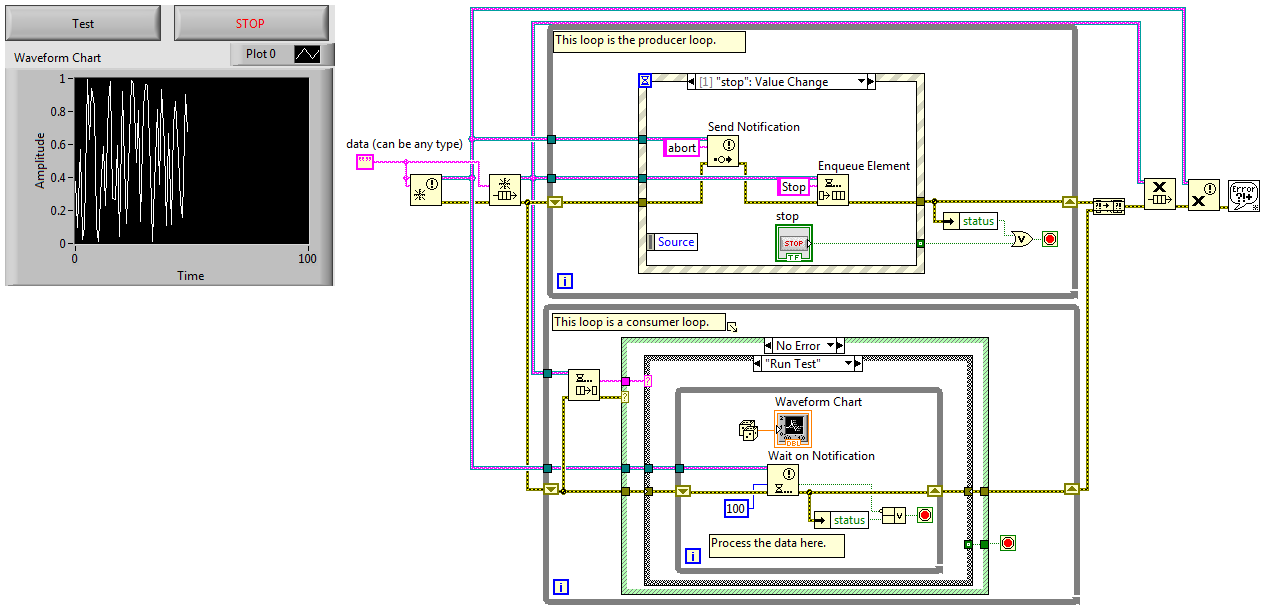The height and width of the screenshot is (610, 1265).
Task: Toggle the stop Boolean terminal in event case
Action: click(x=794, y=243)
